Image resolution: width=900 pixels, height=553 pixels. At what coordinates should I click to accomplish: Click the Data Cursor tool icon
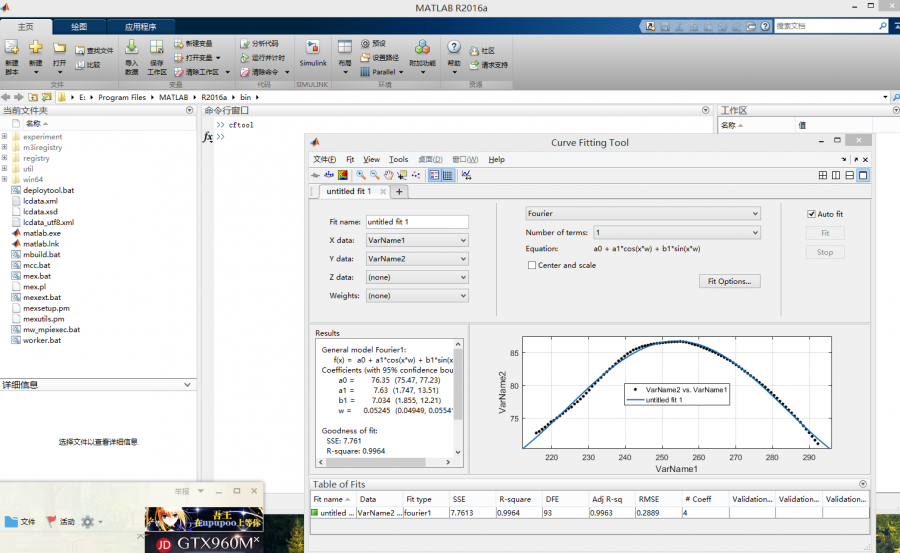[x=403, y=175]
